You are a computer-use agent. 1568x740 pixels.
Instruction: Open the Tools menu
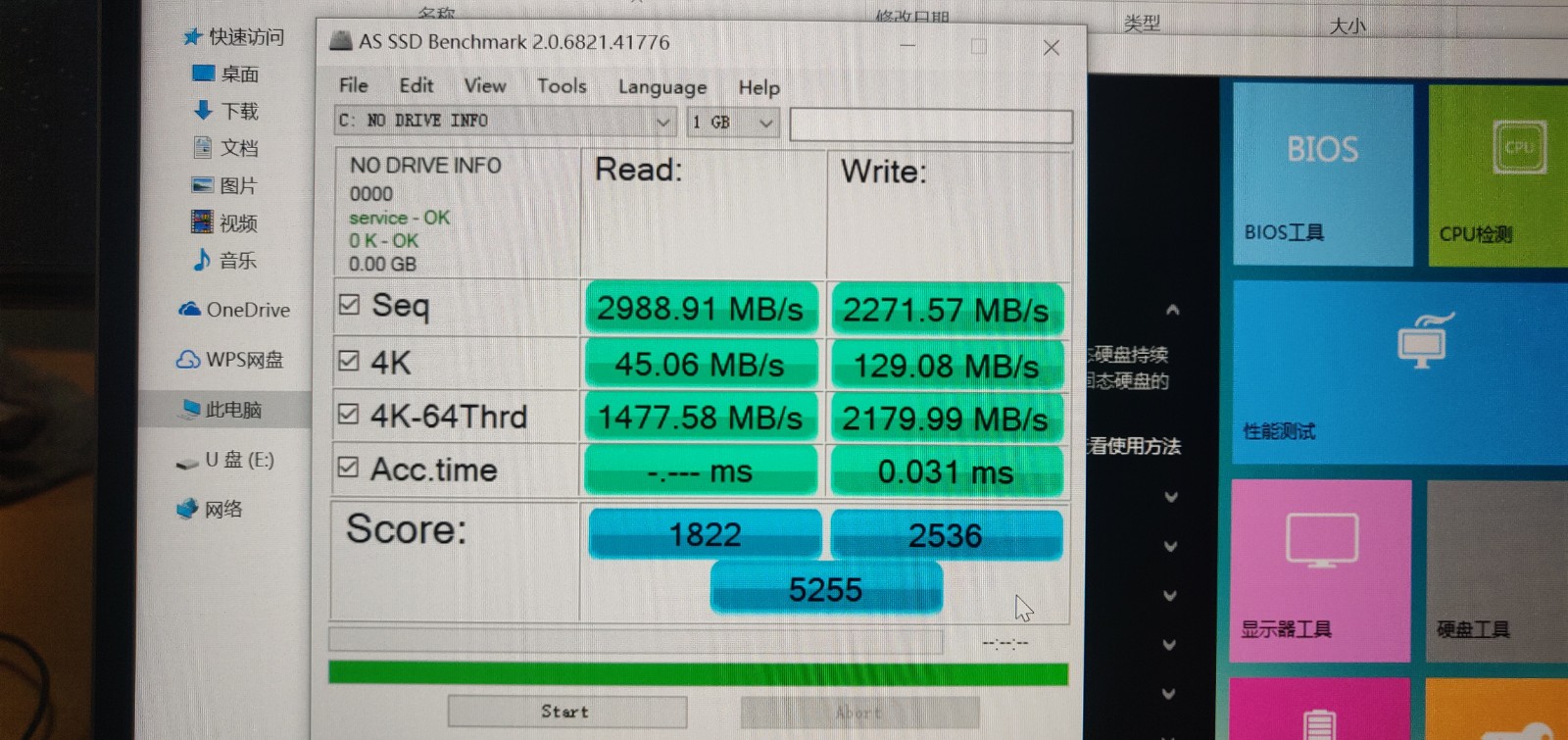pos(562,86)
